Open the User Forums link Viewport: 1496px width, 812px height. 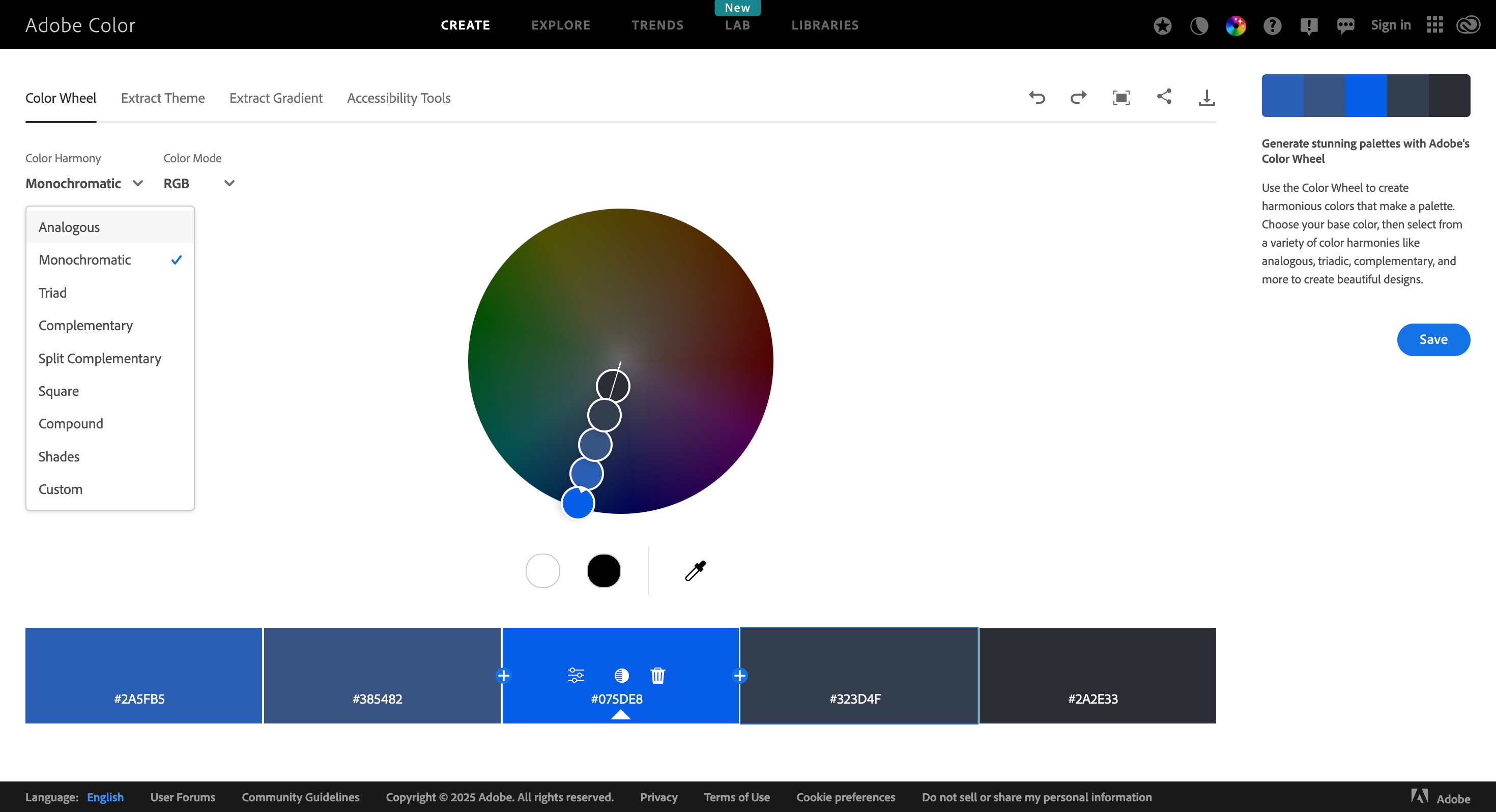[182, 797]
